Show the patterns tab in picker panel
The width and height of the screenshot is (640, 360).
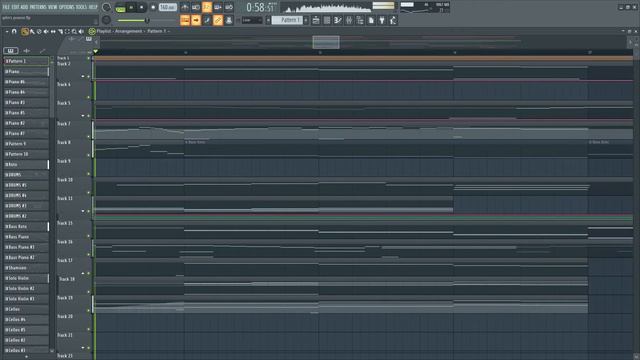11,51
